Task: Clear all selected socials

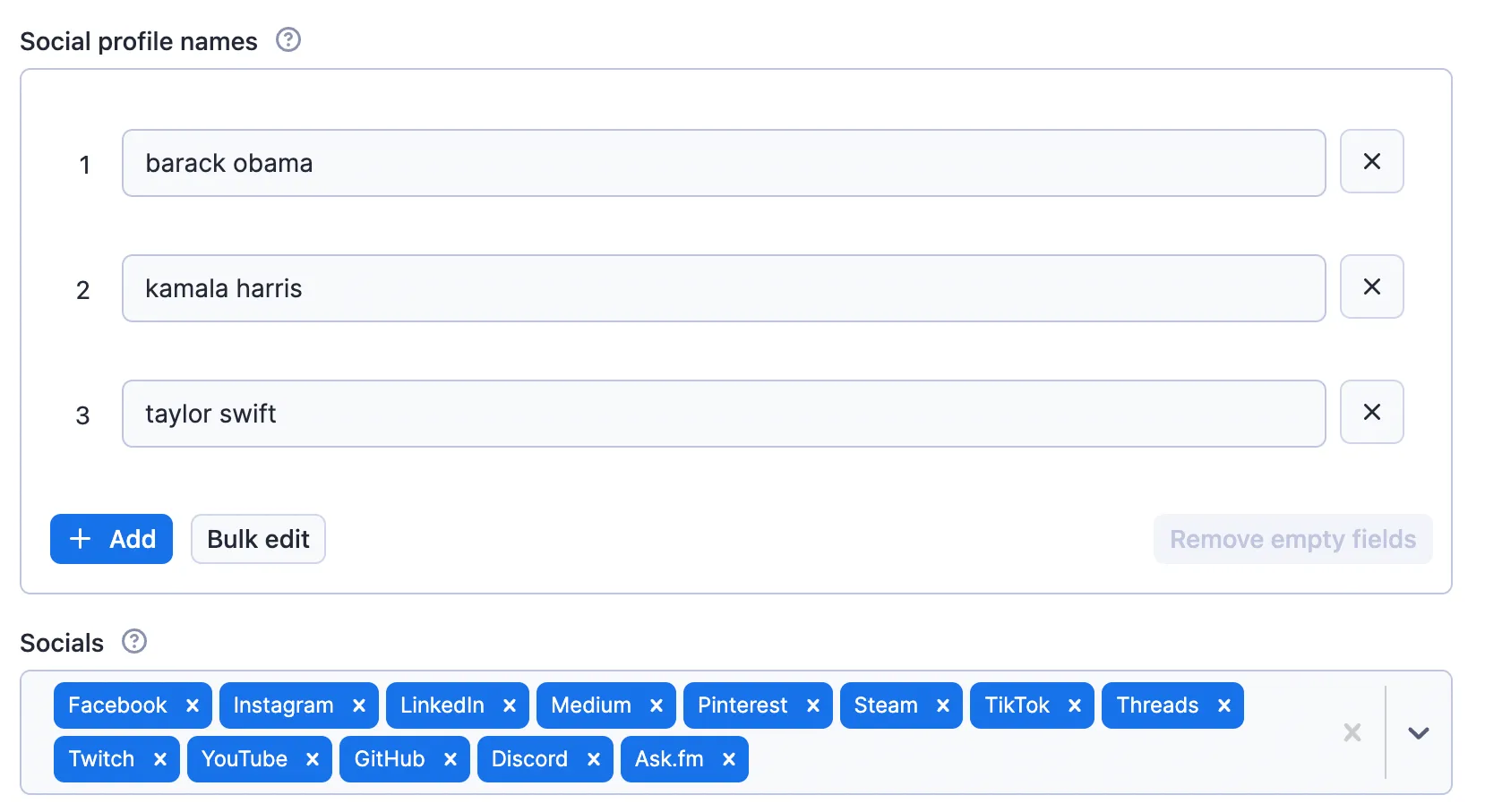Action: click(1352, 732)
